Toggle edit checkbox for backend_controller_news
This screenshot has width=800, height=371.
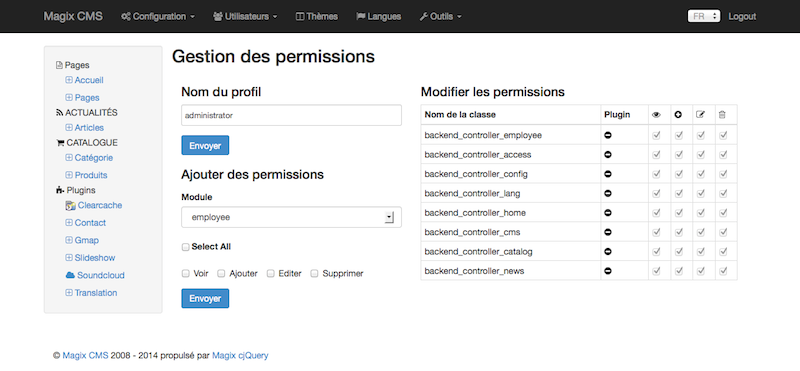point(701,271)
